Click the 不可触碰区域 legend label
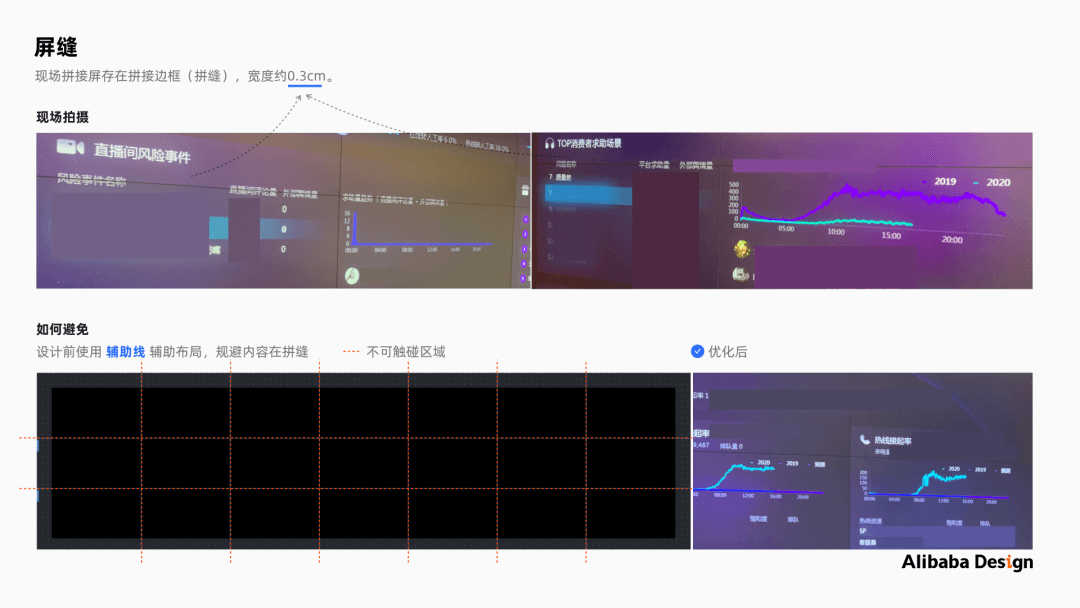Viewport: 1080px width, 608px height. click(406, 352)
